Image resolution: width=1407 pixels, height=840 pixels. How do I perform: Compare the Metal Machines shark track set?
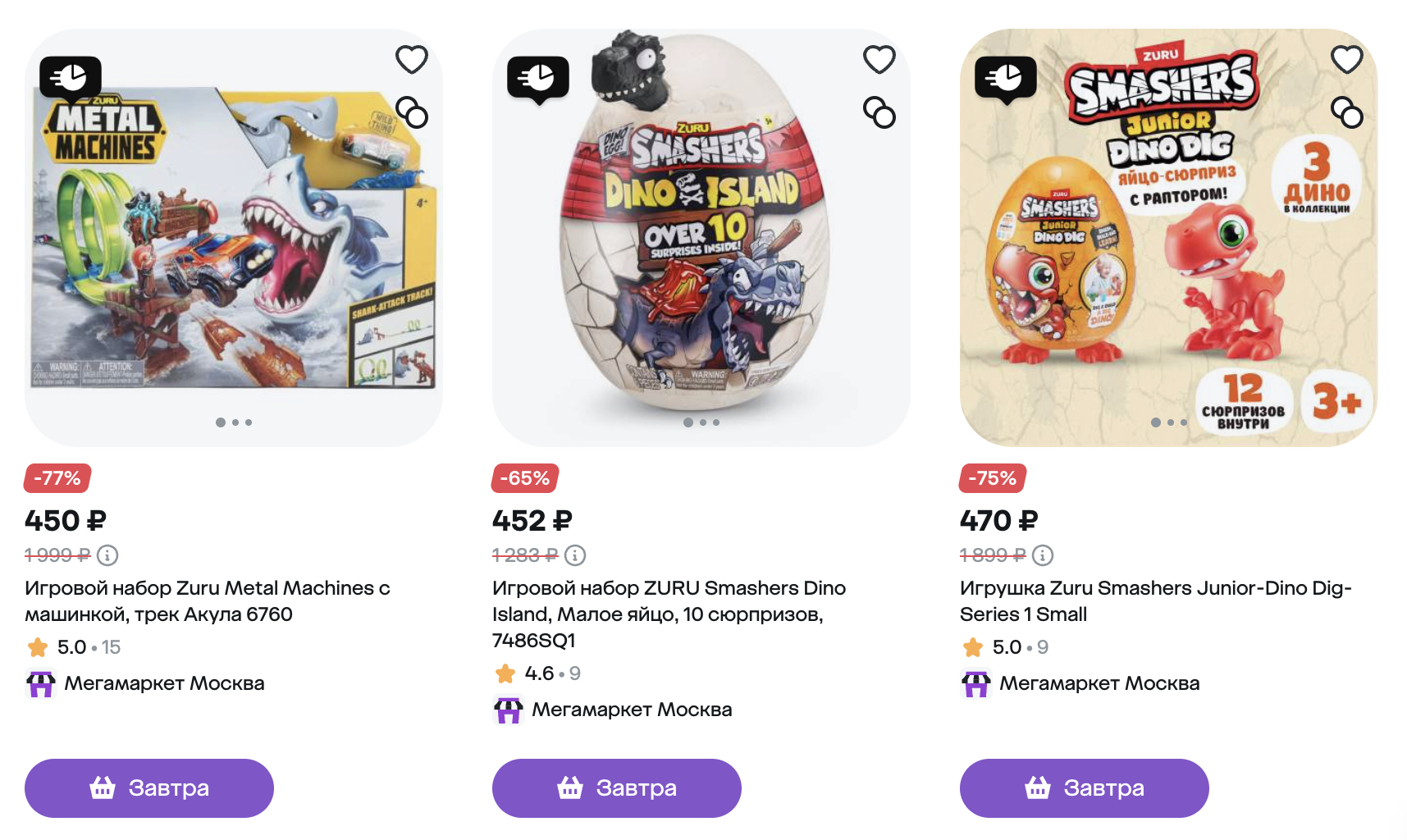tap(412, 112)
